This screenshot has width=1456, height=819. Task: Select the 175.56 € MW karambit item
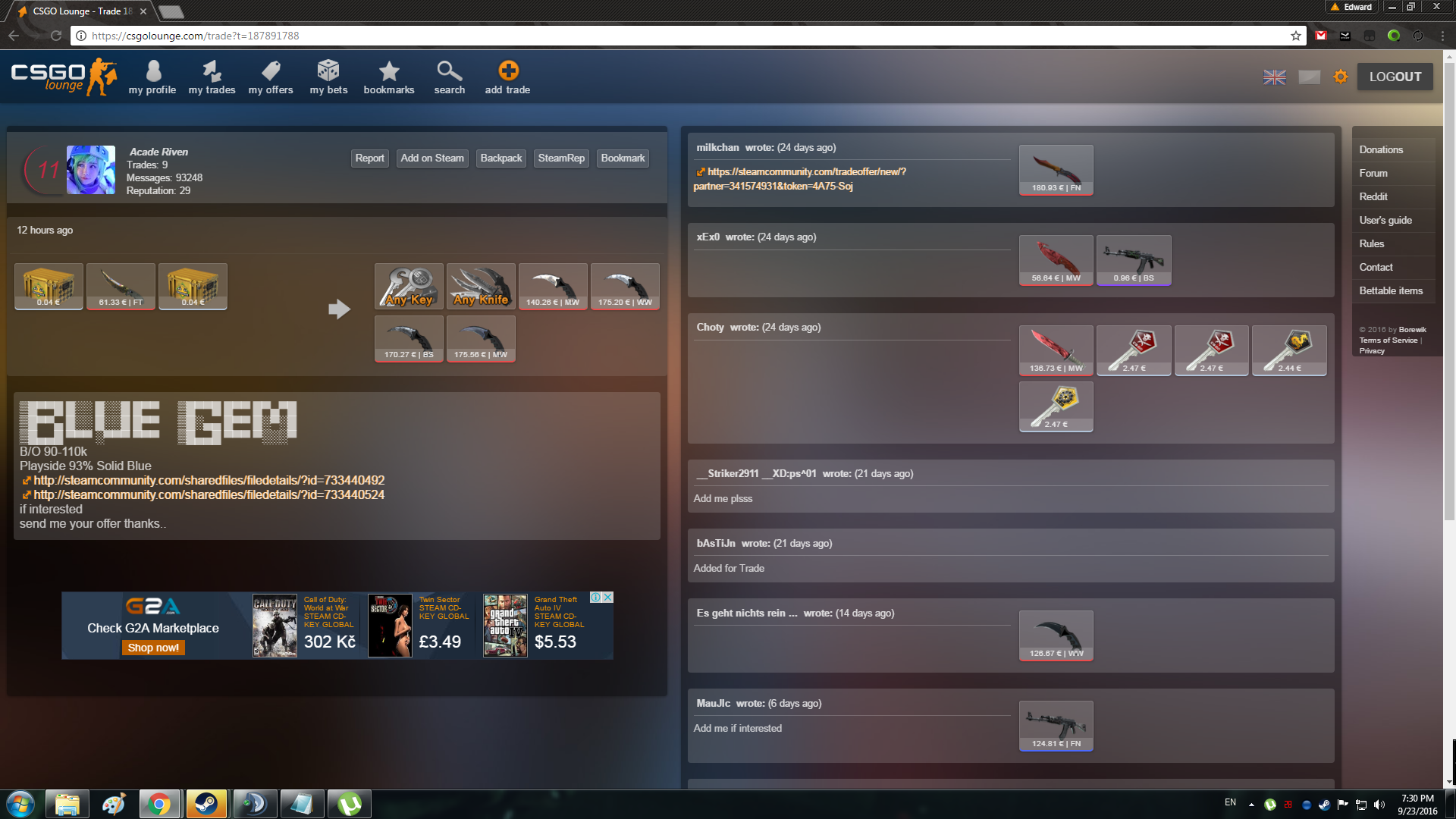click(x=481, y=338)
